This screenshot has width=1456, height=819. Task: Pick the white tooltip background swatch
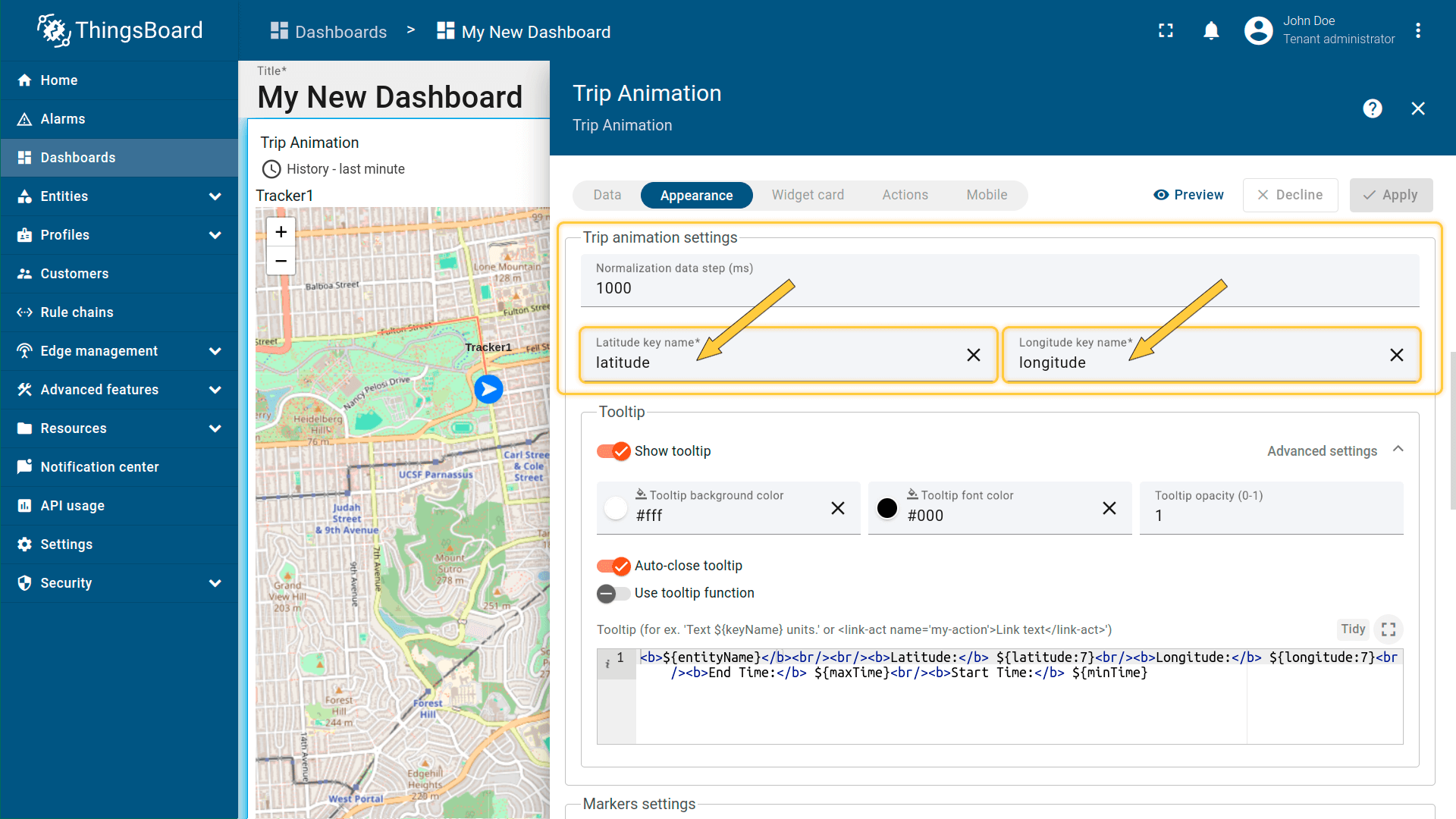616,508
